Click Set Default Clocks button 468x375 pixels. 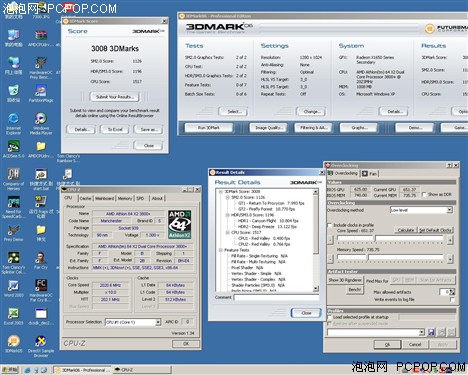(436, 230)
